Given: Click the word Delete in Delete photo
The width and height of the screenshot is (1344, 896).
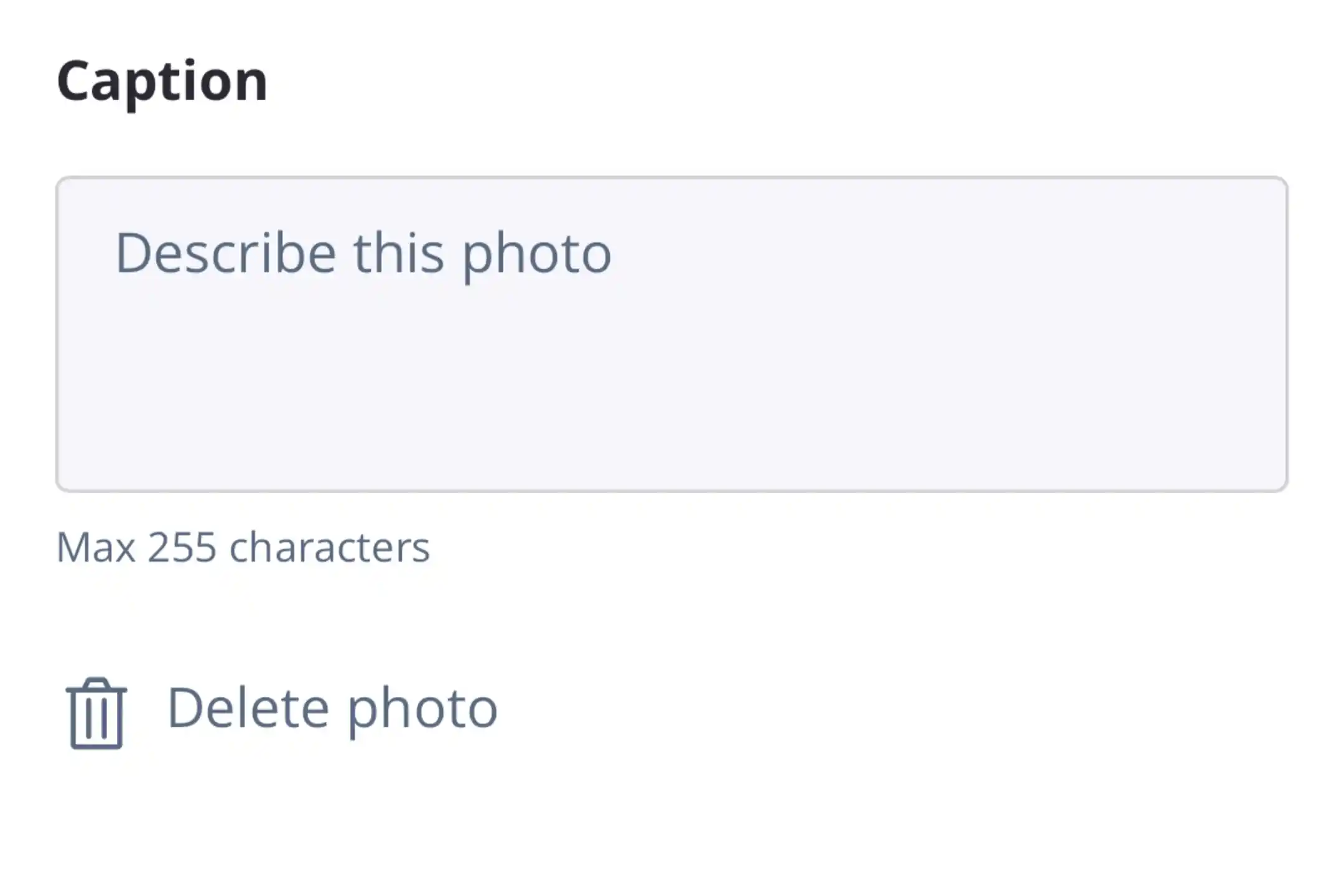Looking at the screenshot, I should click(x=248, y=708).
